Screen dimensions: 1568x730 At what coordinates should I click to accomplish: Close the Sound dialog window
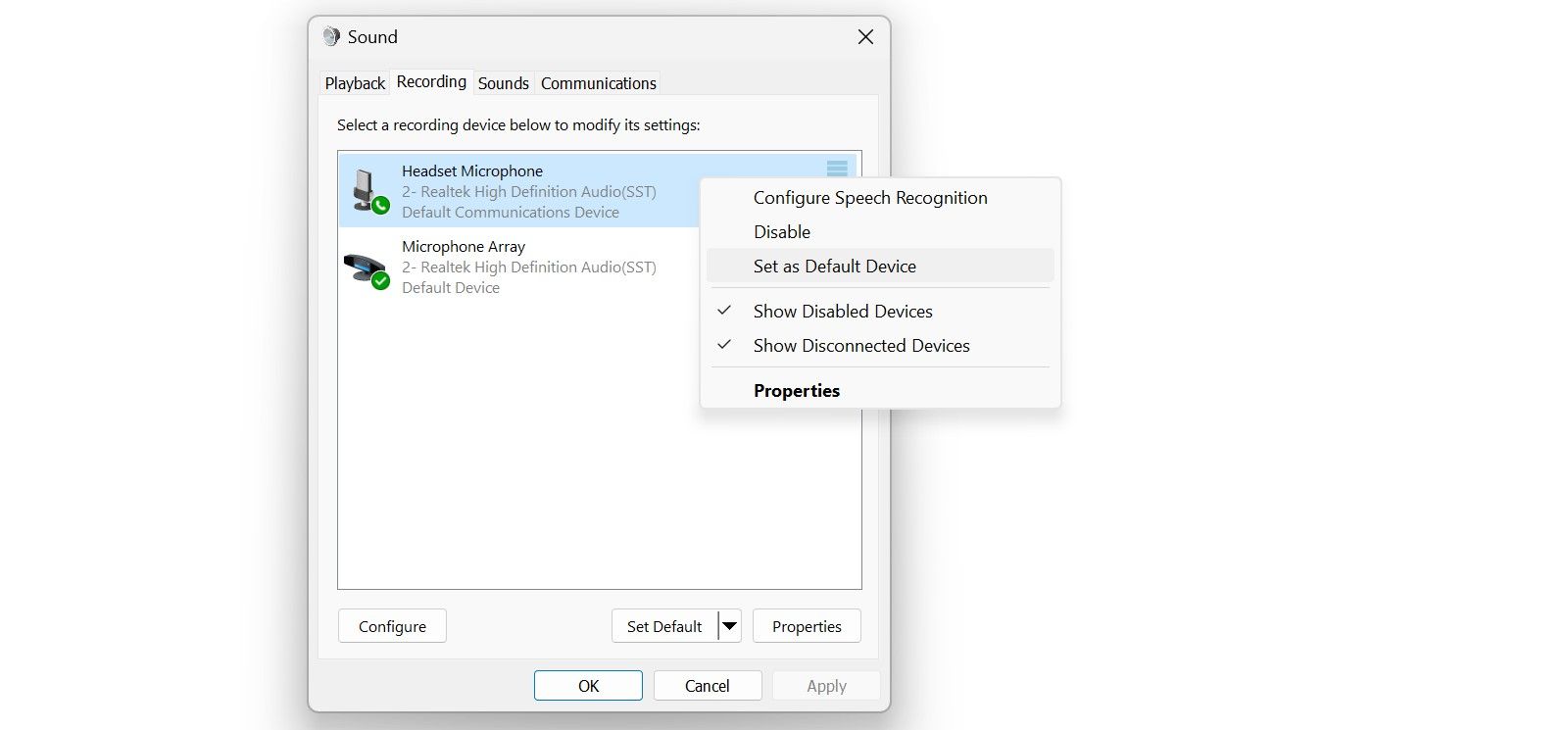pos(865,37)
